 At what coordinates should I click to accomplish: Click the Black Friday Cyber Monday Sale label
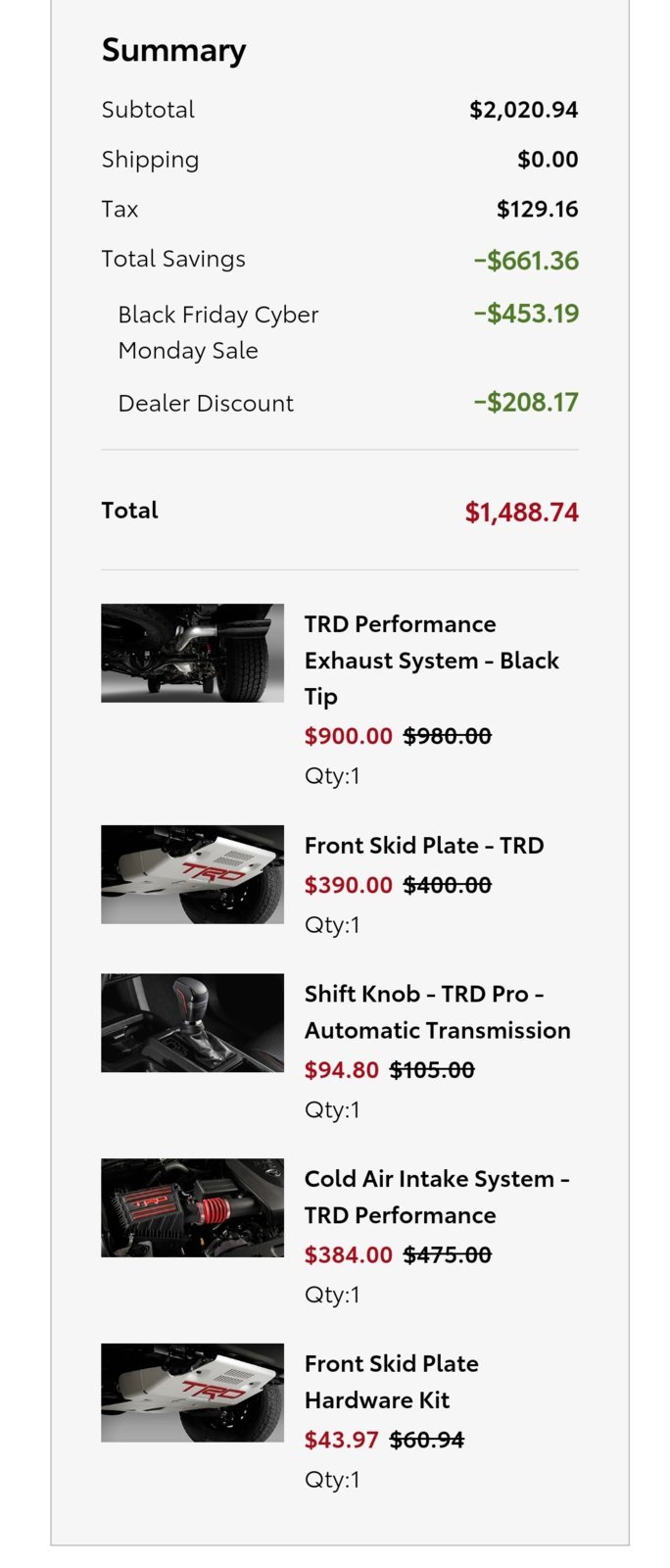[x=217, y=332]
